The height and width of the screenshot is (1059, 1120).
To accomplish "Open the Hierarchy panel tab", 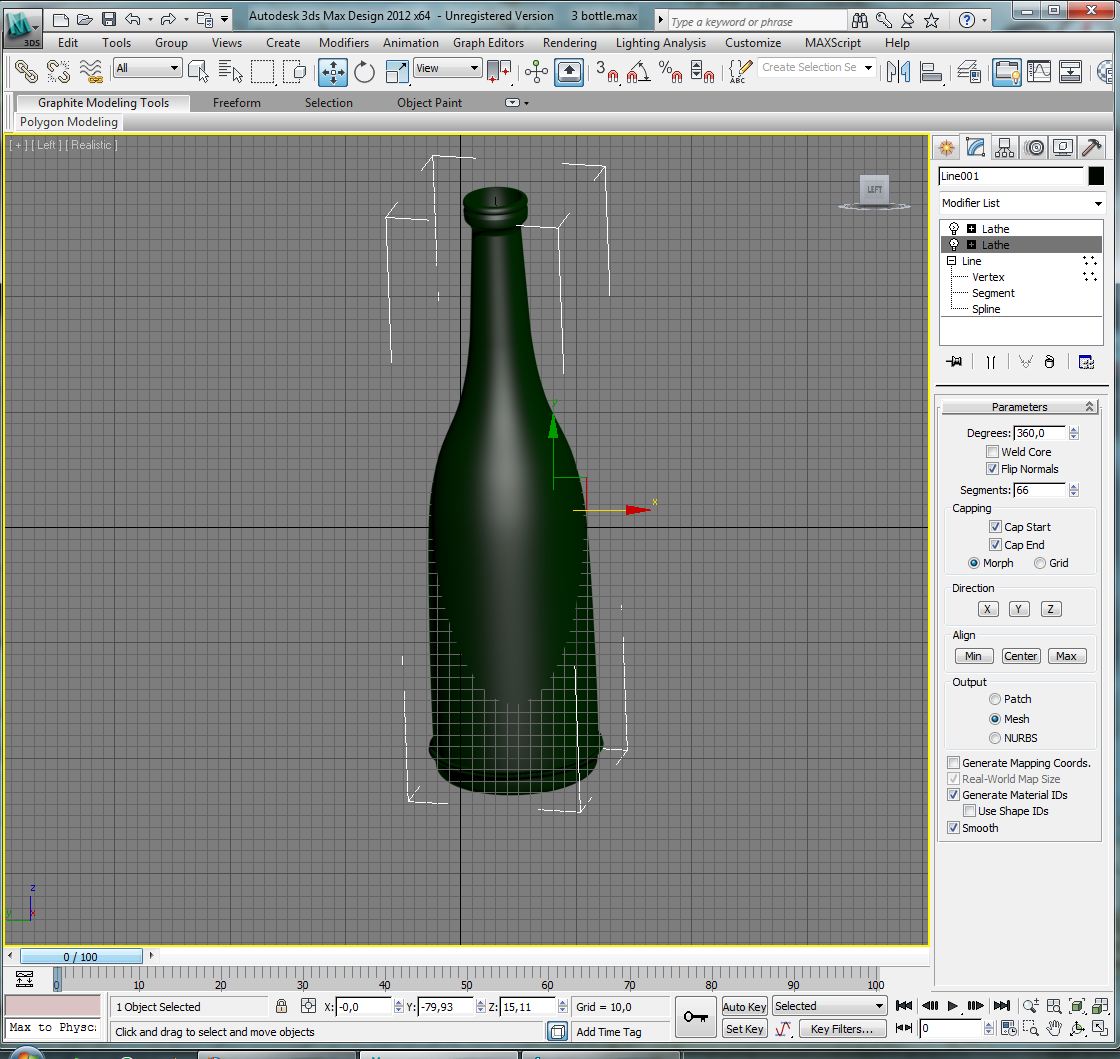I will tap(1005, 148).
